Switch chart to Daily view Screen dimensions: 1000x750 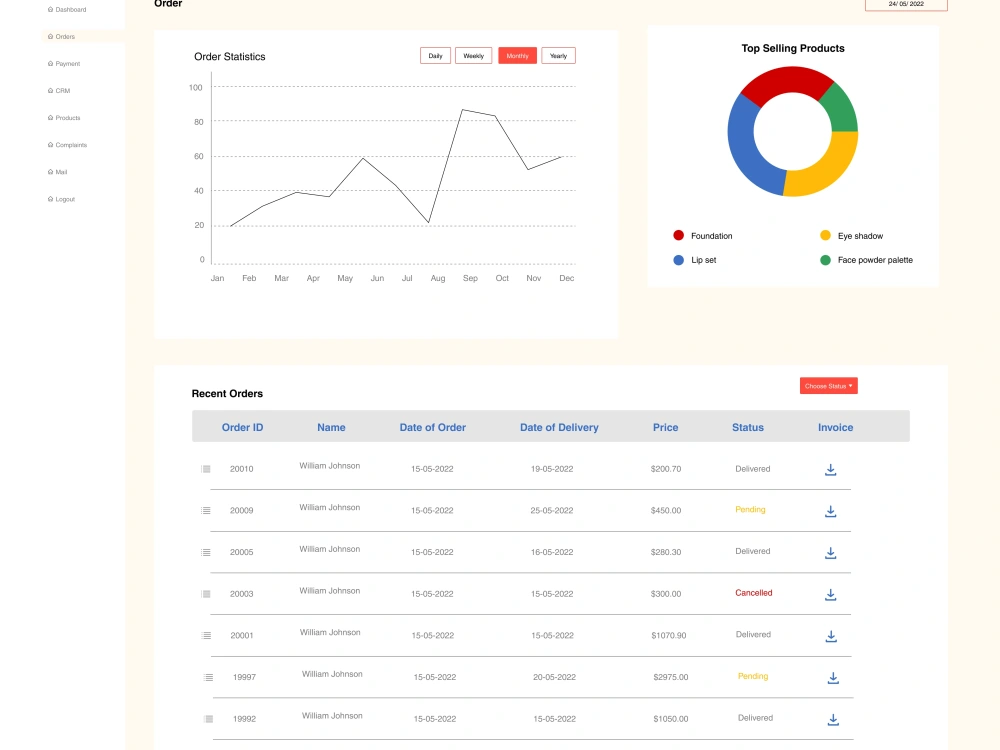(436, 56)
